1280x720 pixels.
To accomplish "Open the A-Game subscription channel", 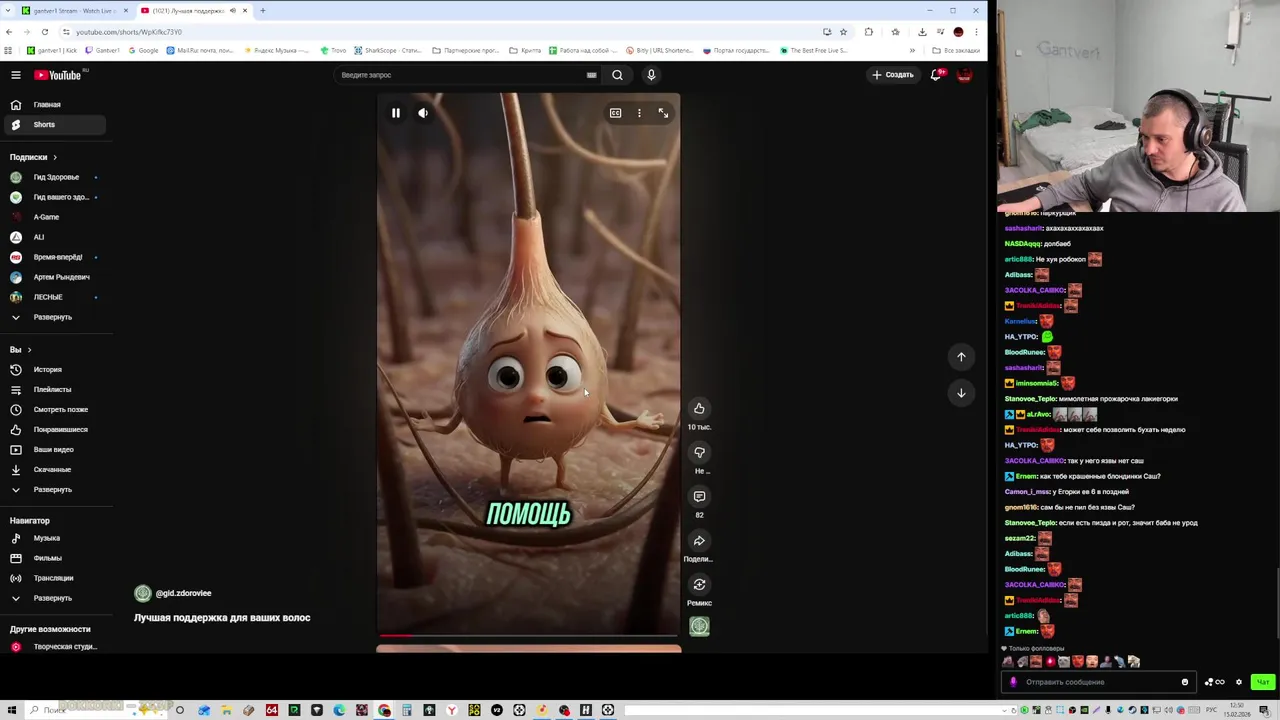I will coord(55,217).
